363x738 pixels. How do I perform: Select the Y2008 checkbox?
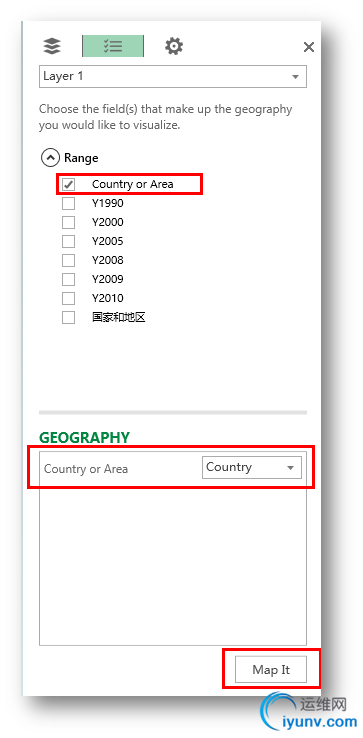69,260
